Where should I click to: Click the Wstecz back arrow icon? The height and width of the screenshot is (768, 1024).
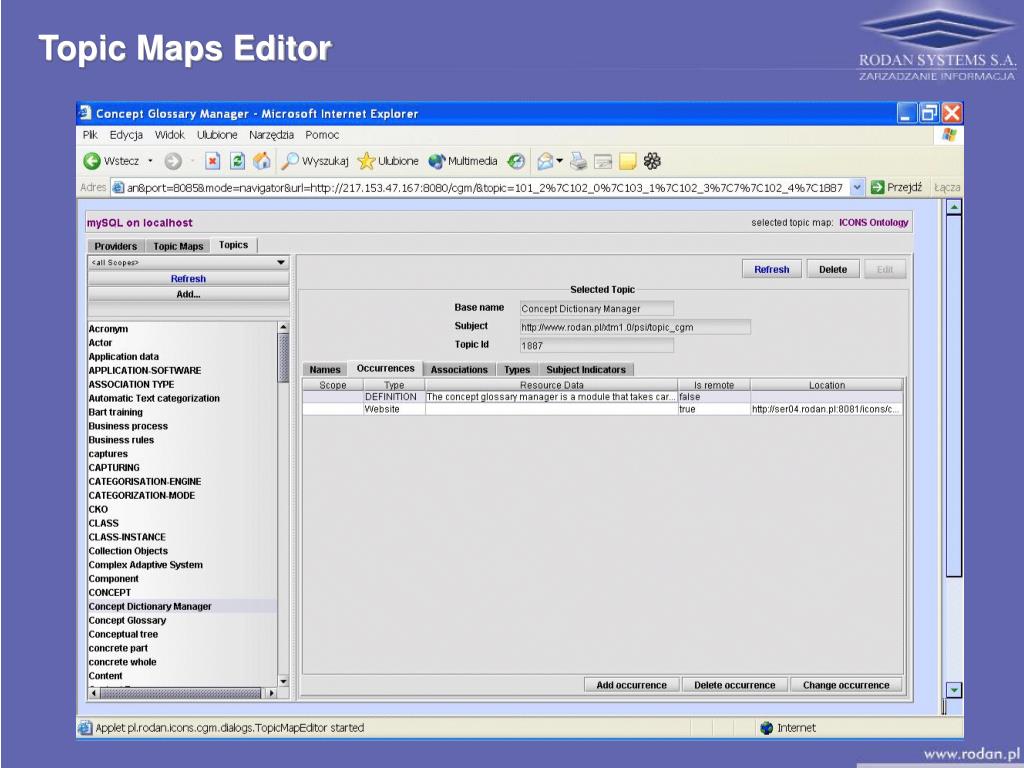pos(92,161)
